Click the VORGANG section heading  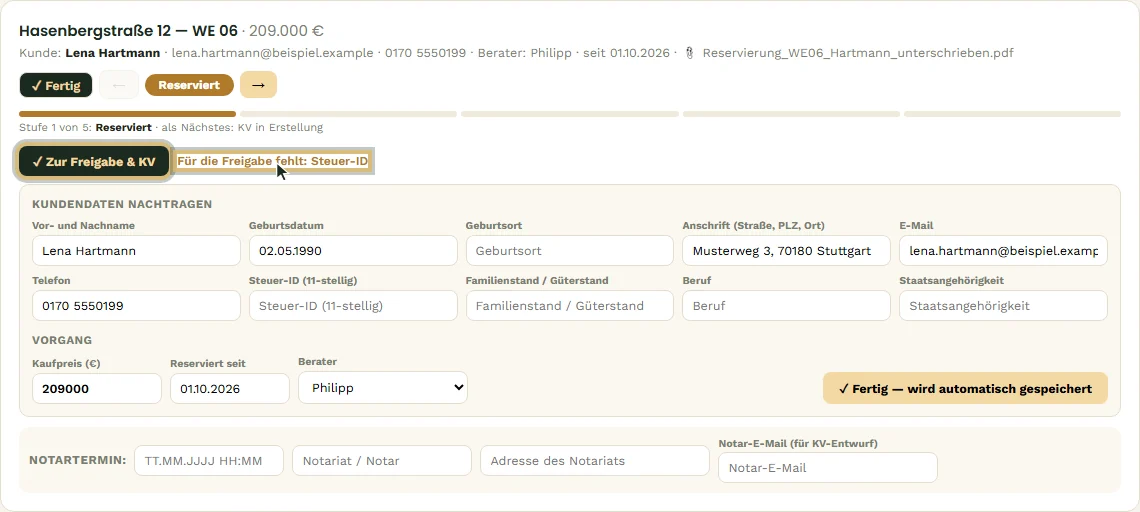62,340
